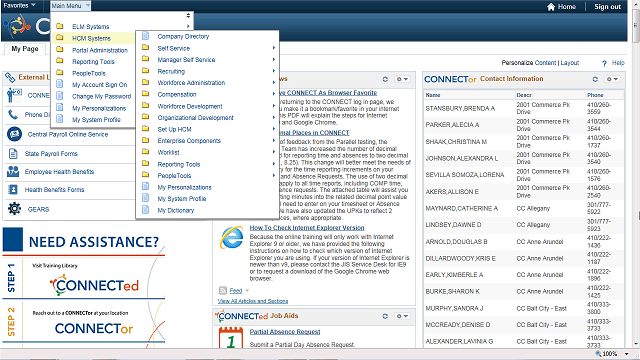The height and width of the screenshot is (360, 640).
Task: Refresh the CONNECTed Job Aids pagelet
Action: 385,316
